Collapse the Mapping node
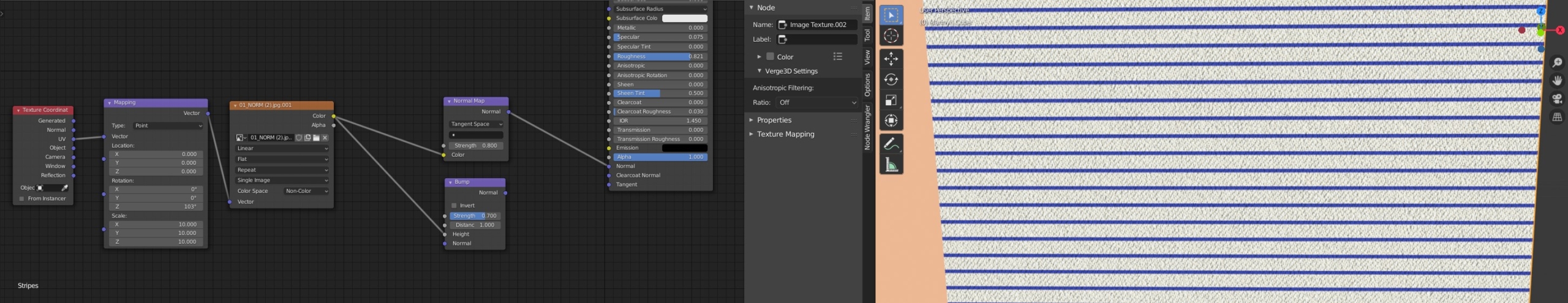 110,103
